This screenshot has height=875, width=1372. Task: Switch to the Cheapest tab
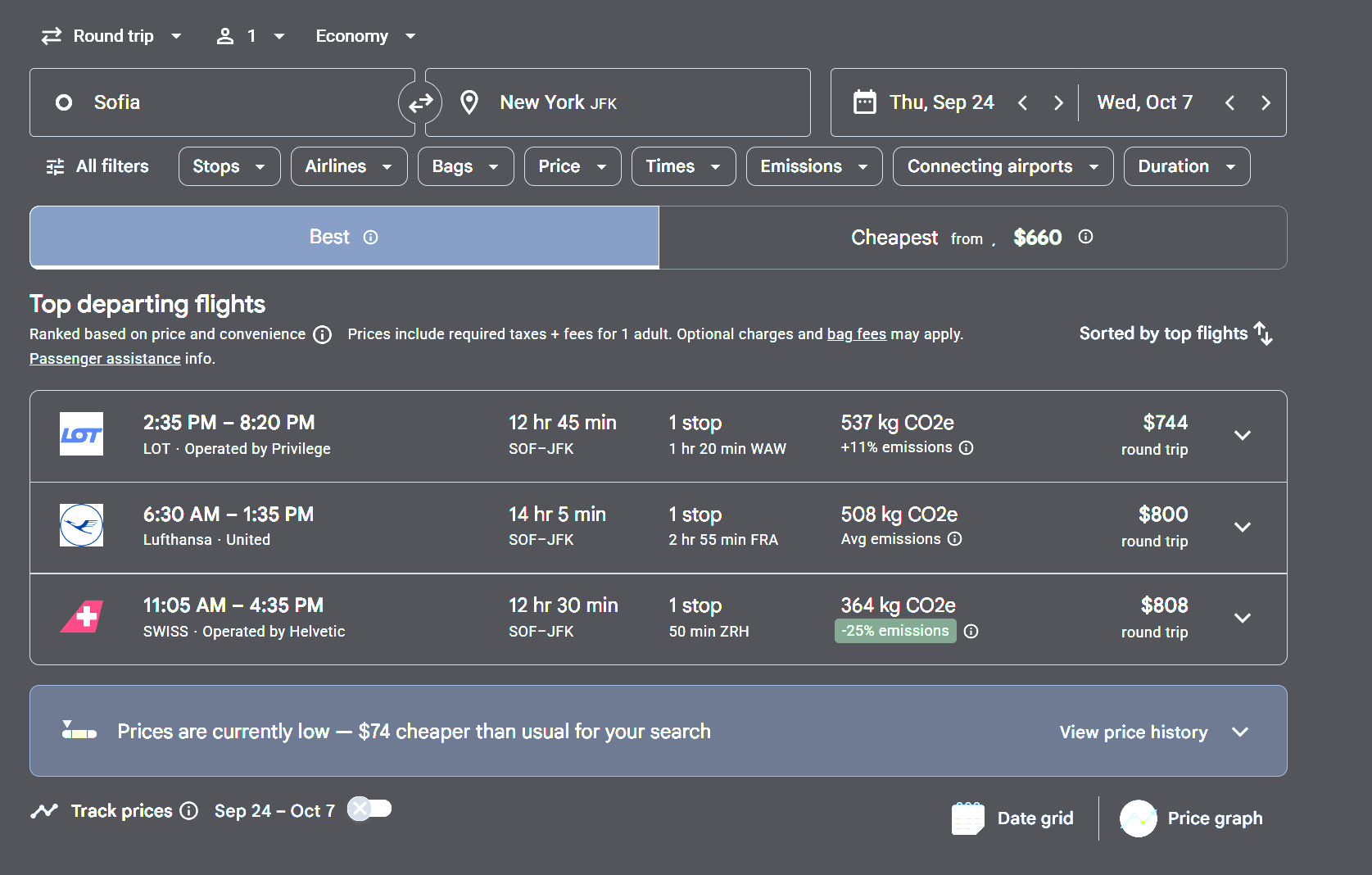click(x=973, y=238)
